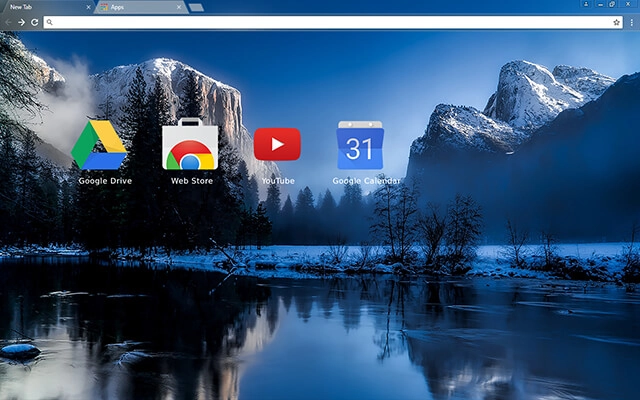Image resolution: width=640 pixels, height=400 pixels.
Task: Go back with the back arrow
Action: [8, 22]
